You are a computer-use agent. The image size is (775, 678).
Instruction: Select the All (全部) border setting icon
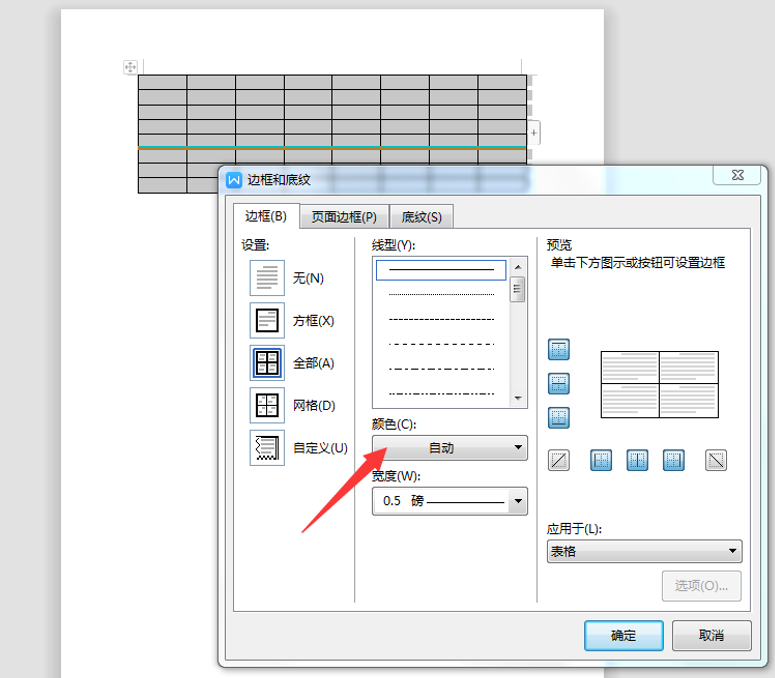pyautogui.click(x=267, y=363)
